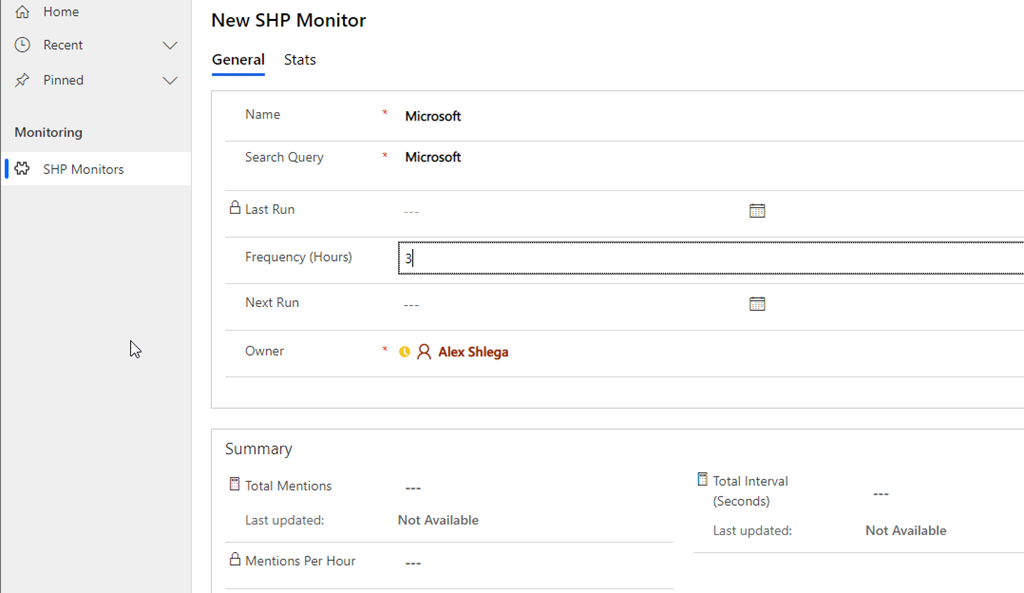The image size is (1024, 593).
Task: Click the 'Name' field label
Action: (263, 114)
